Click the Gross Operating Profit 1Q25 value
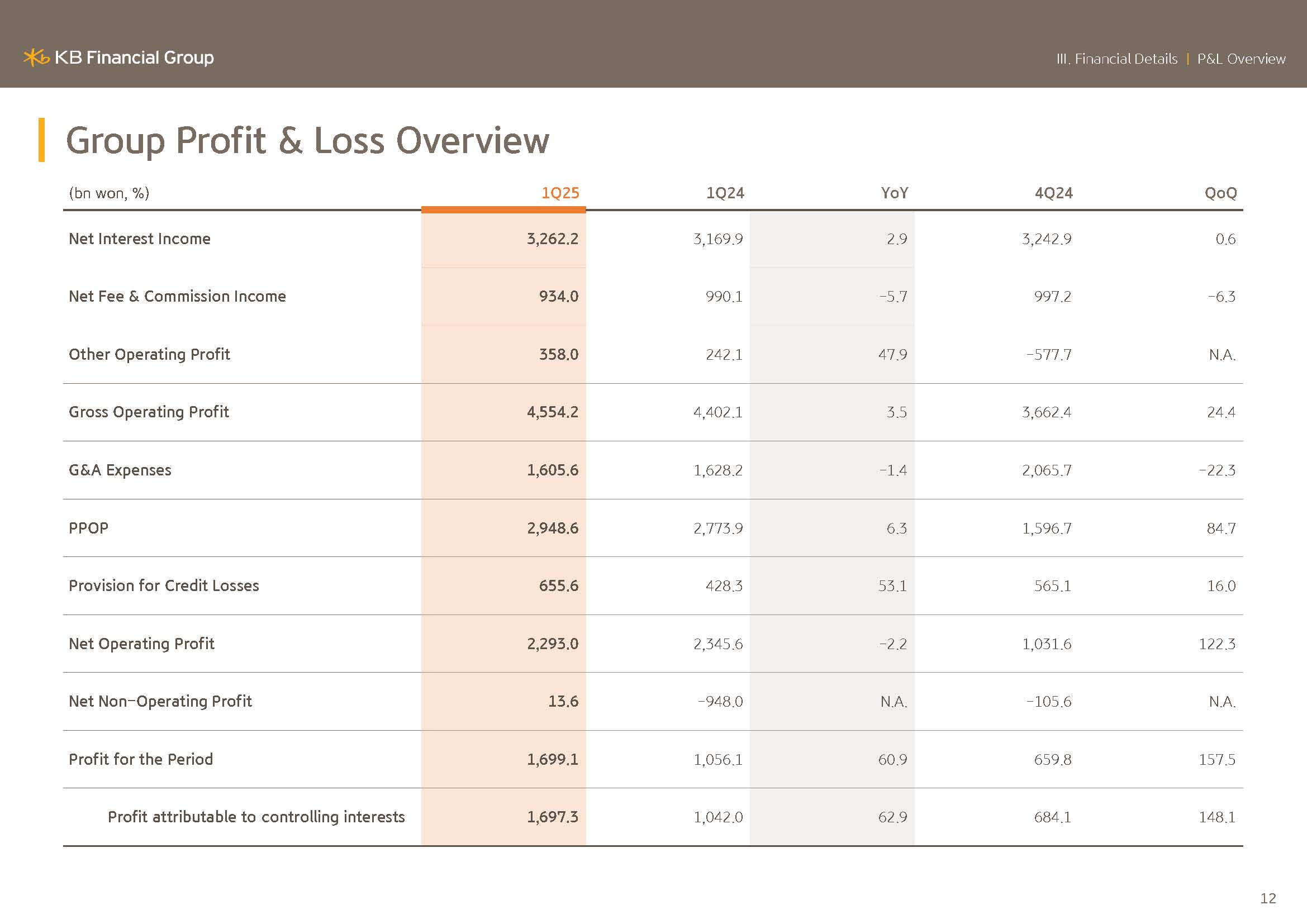The width and height of the screenshot is (1307, 924). (552, 412)
